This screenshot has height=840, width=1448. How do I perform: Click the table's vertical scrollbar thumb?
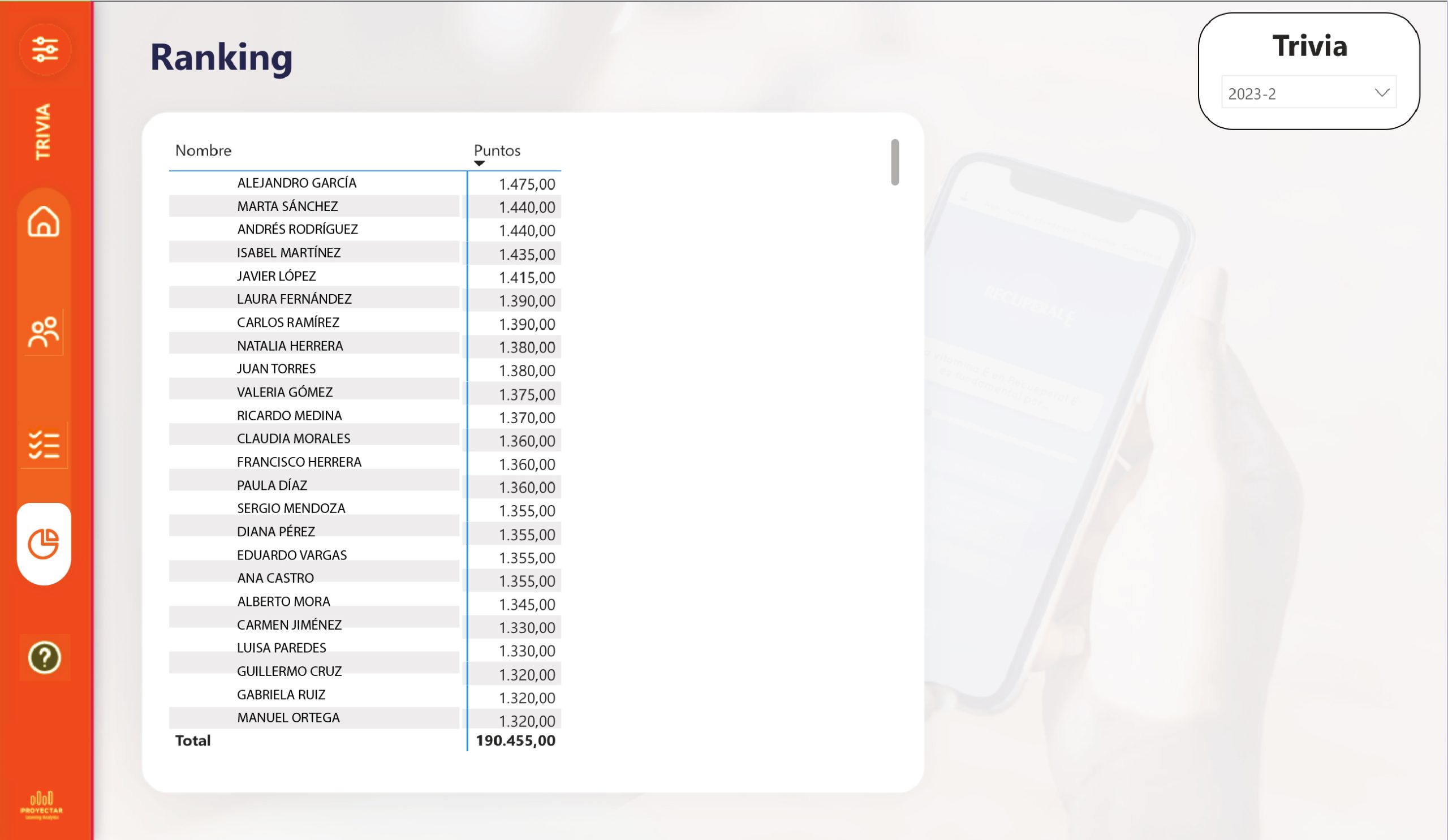895,162
